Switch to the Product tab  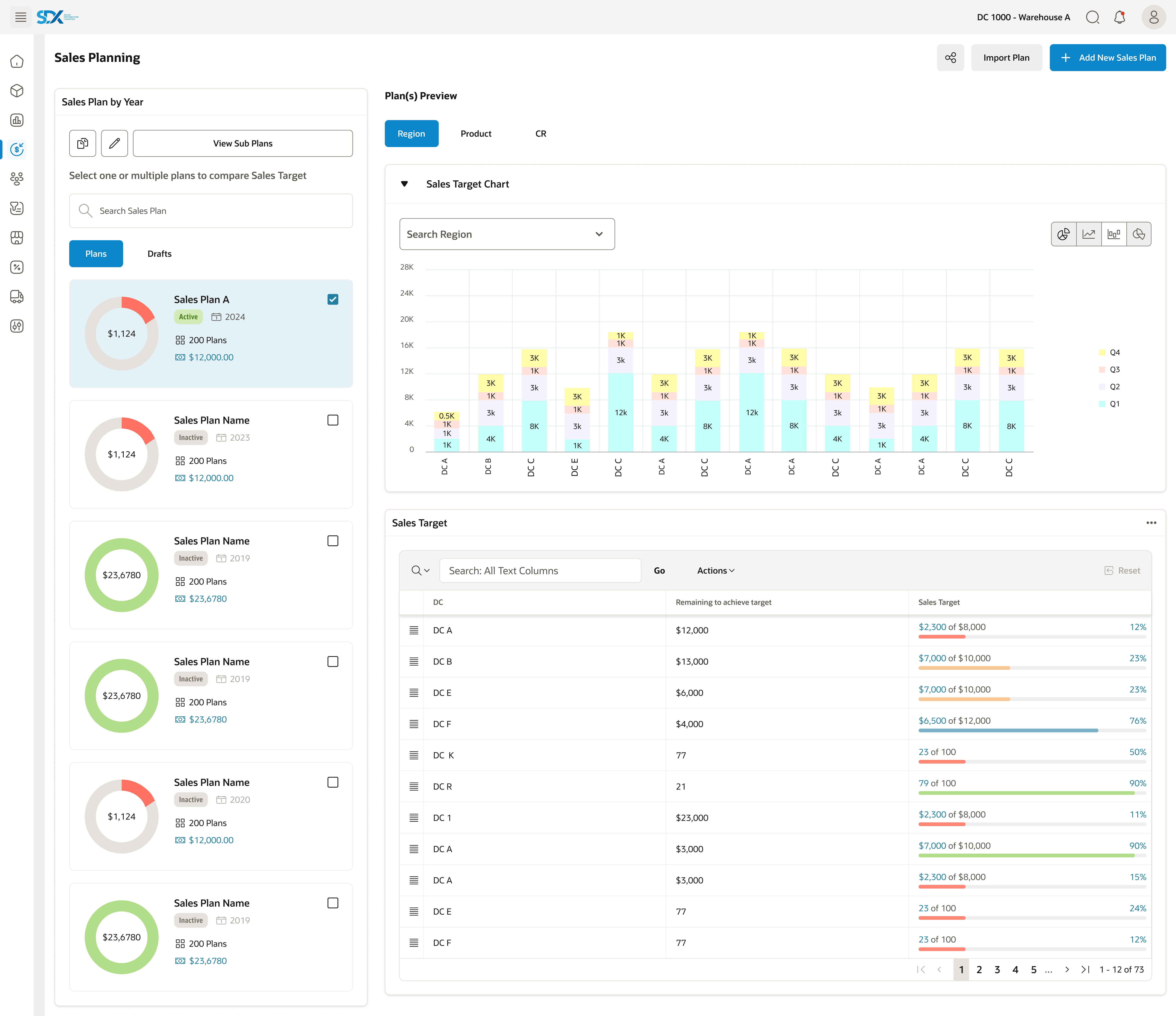476,133
